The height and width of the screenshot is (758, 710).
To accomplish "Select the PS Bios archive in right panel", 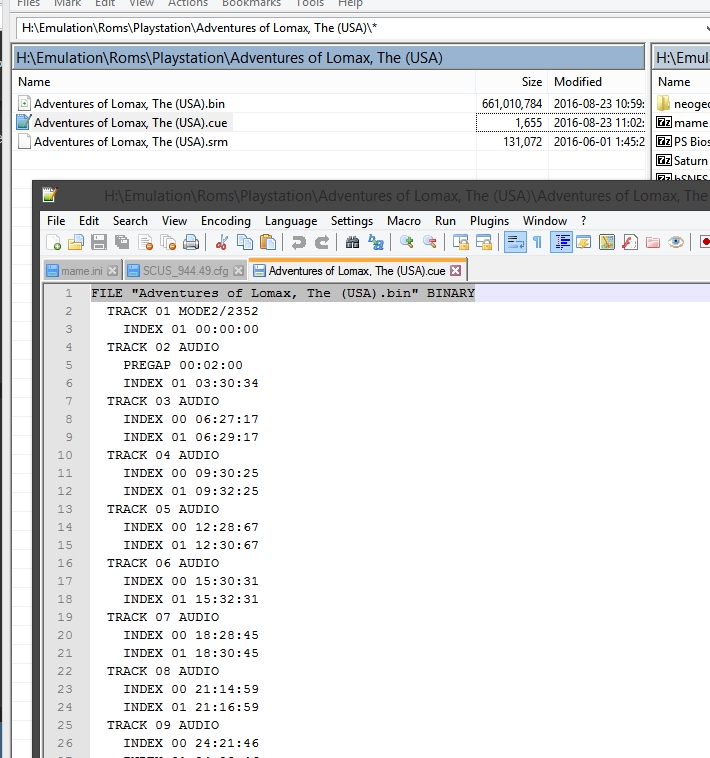I will tap(682, 142).
